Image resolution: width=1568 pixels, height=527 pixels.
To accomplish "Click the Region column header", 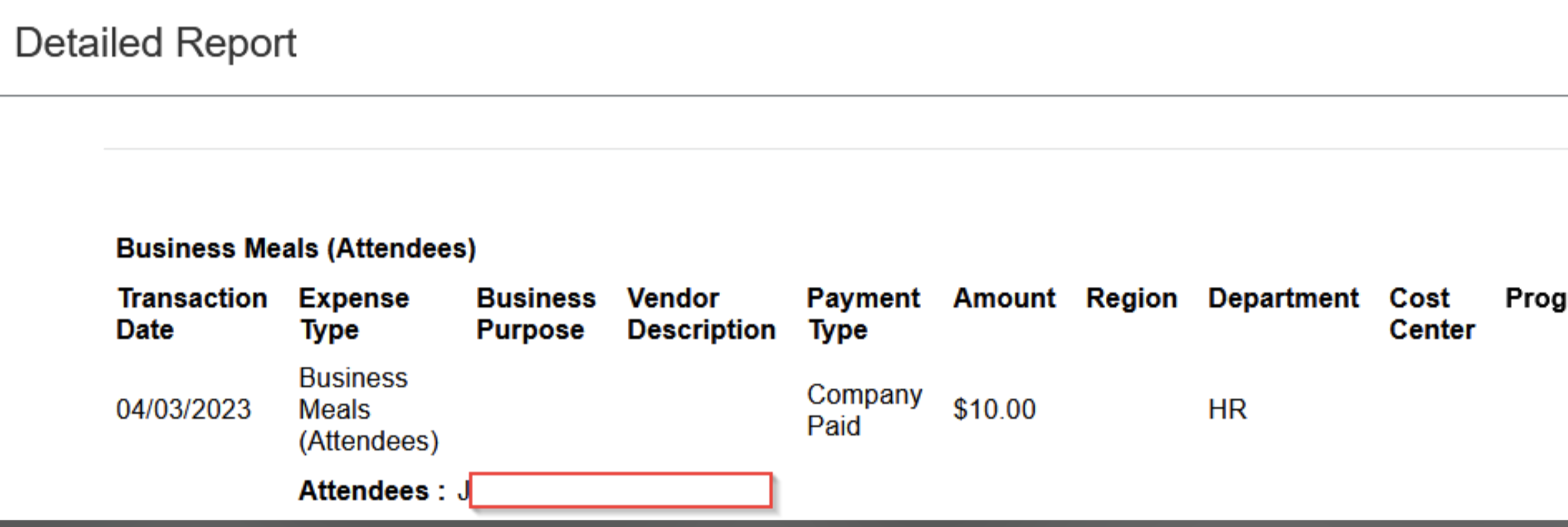I will (x=1131, y=298).
